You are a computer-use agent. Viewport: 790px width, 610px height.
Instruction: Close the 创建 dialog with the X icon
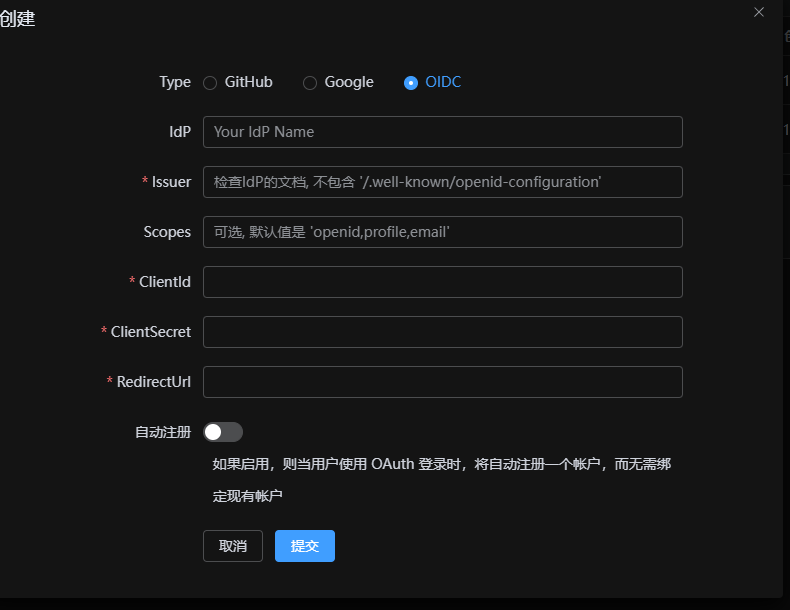pyautogui.click(x=759, y=12)
